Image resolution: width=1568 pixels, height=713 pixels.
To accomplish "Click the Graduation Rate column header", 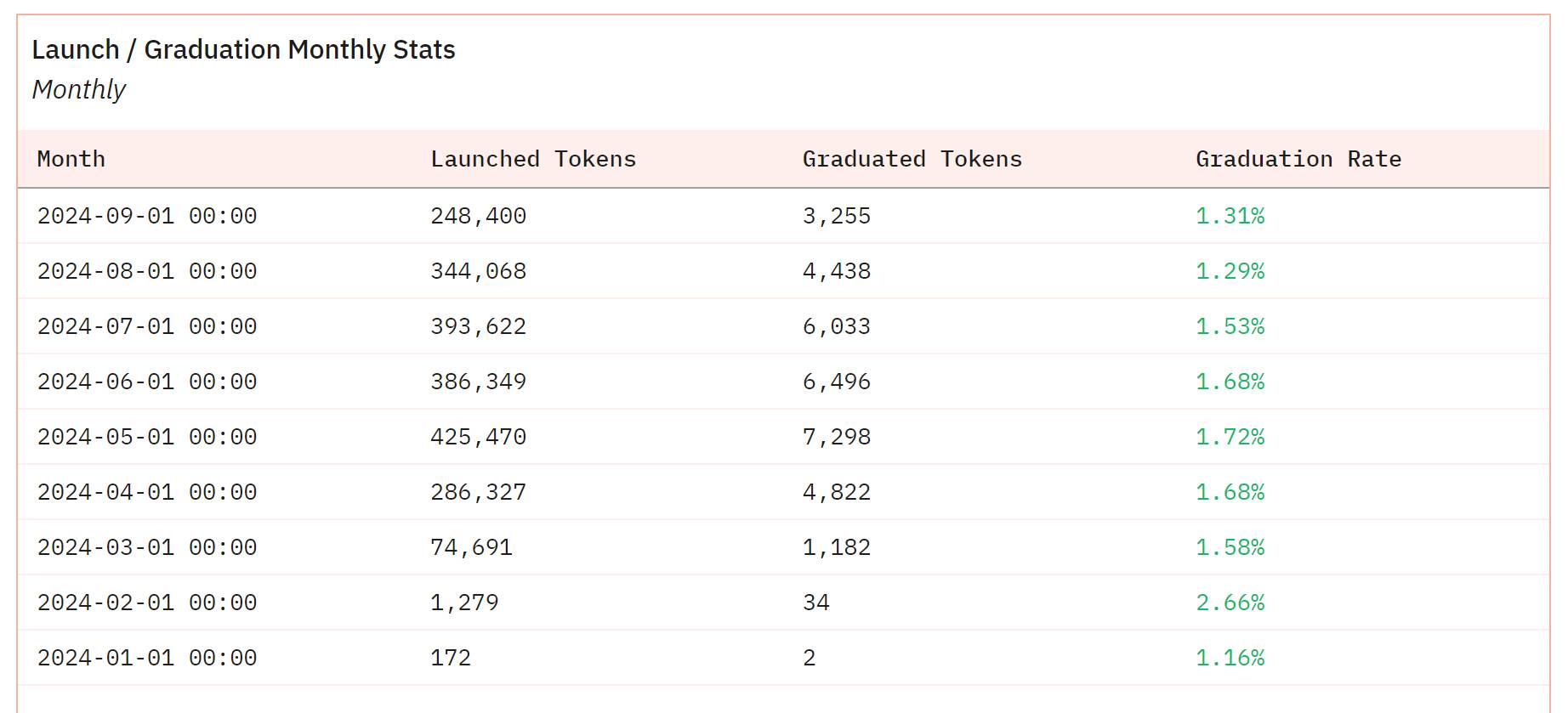I will point(1298,159).
